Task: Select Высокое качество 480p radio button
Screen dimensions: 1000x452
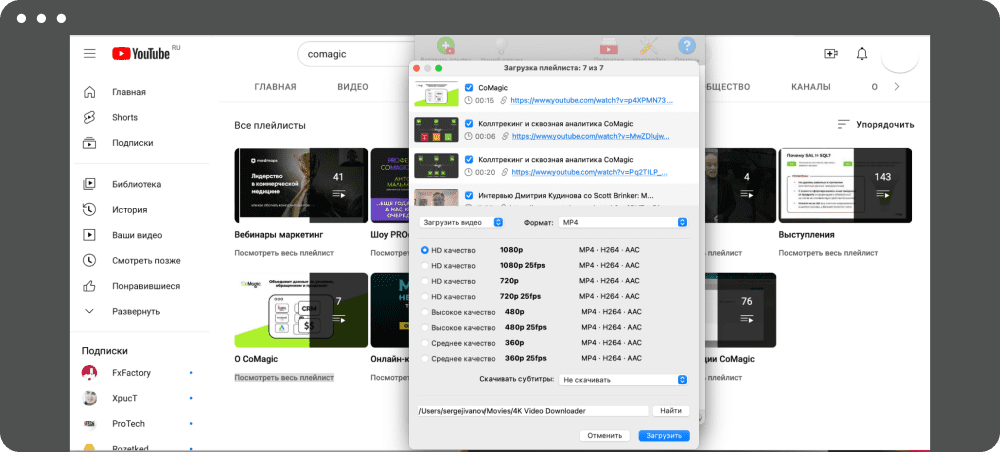Action: [x=425, y=312]
